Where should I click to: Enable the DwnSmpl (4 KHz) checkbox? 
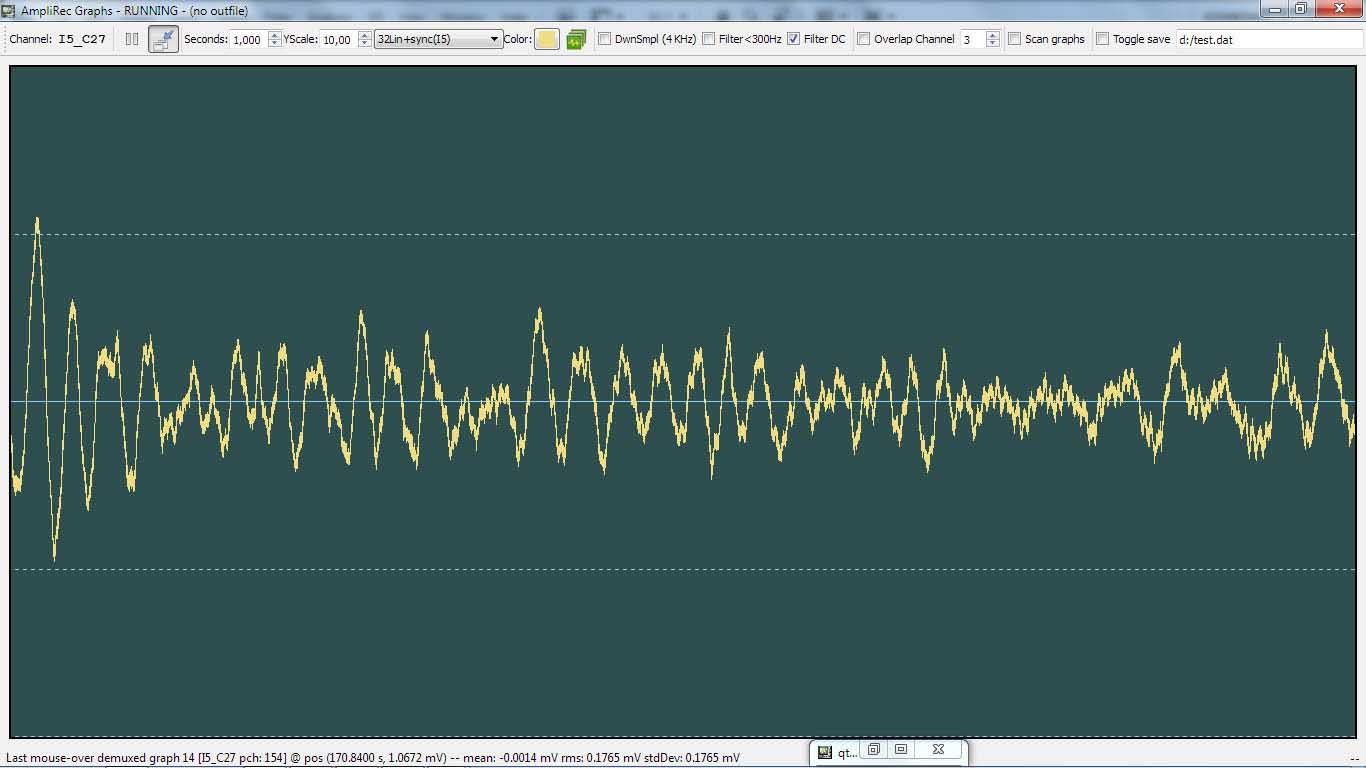(604, 39)
